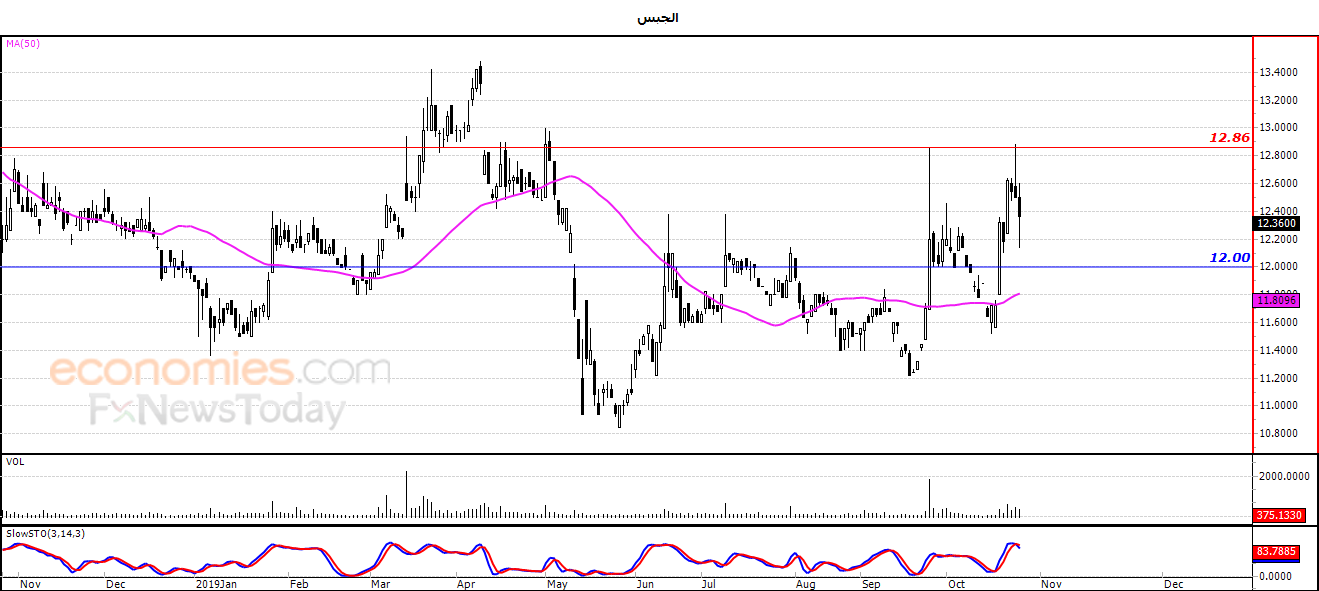Screen dimensions: 1319x591
Task: Select the Oct date axis label
Action: coord(957,583)
